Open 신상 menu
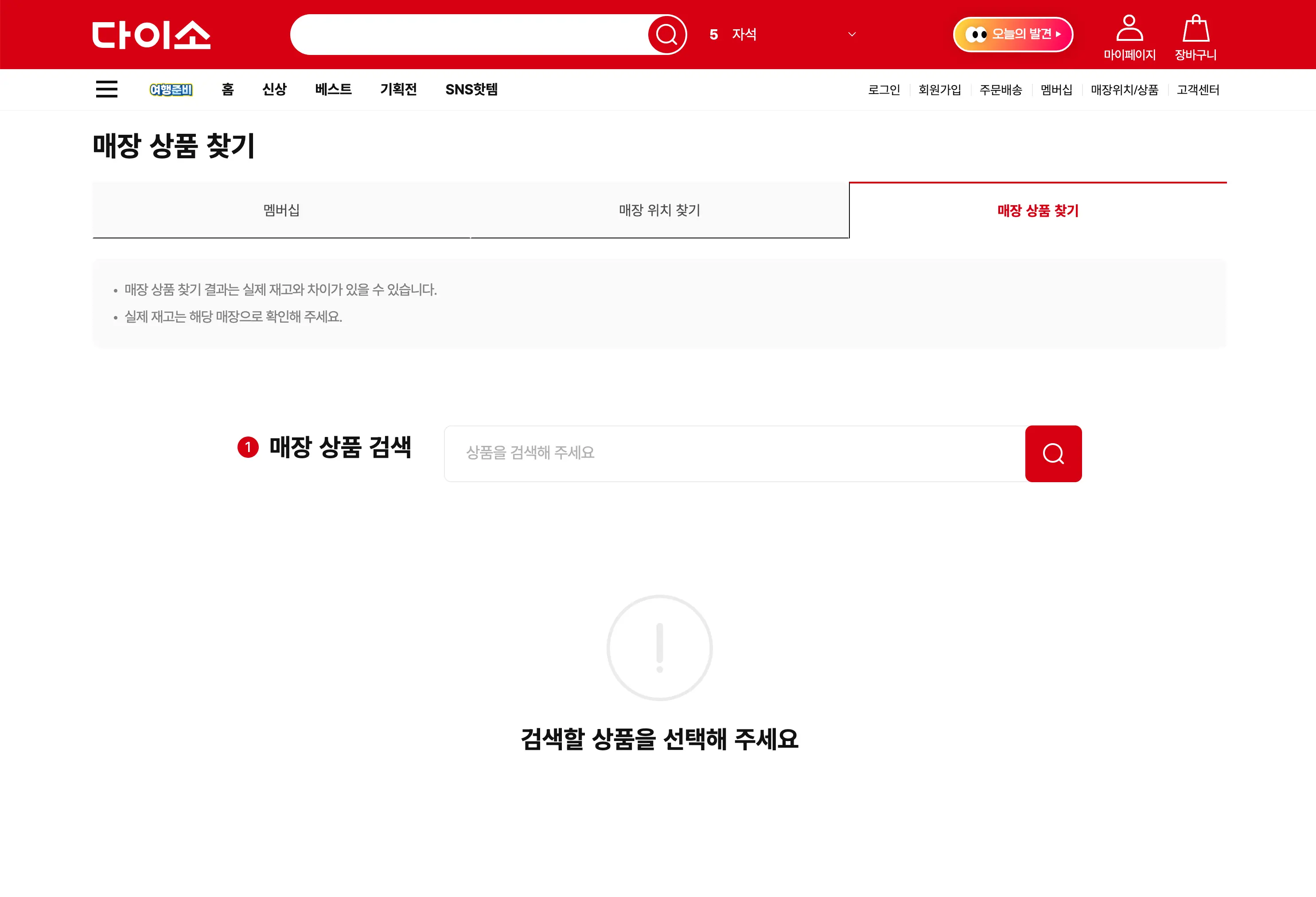Screen dimensions: 1316x897 click(x=274, y=90)
